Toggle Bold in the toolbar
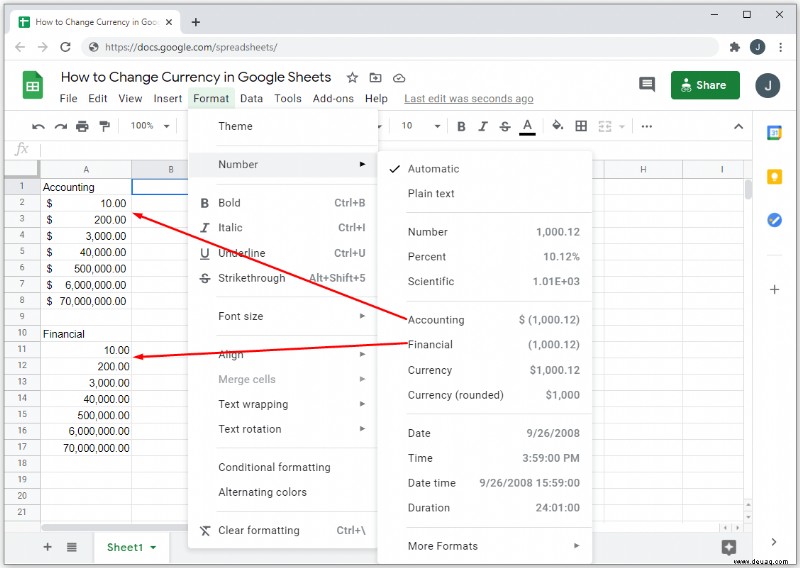This screenshot has height=568, width=800. point(461,126)
